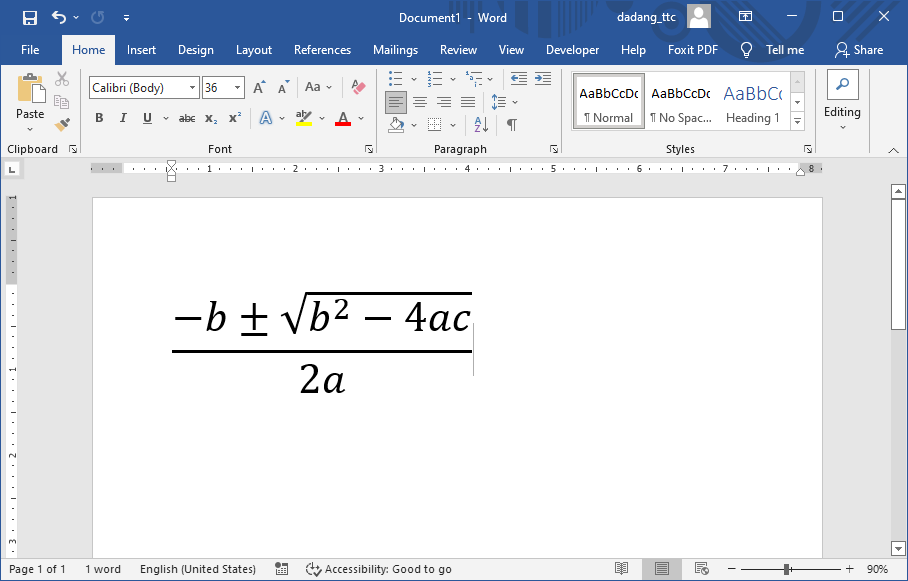Viewport: 908px width, 581px height.
Task: Open the Font Color dropdown arrow
Action: click(361, 118)
